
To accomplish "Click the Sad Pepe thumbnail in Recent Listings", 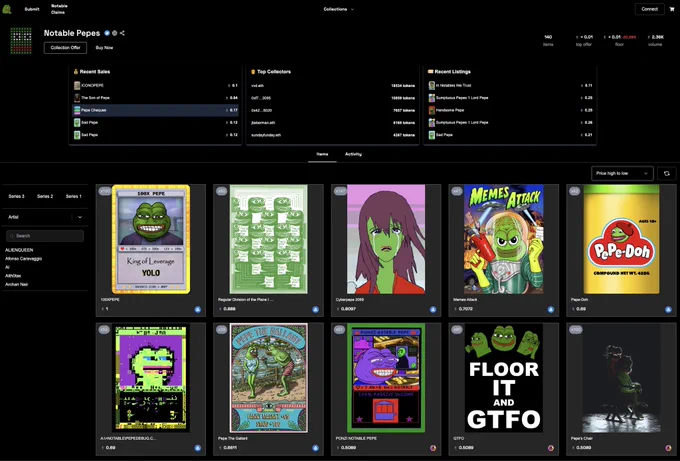I will click(432, 135).
